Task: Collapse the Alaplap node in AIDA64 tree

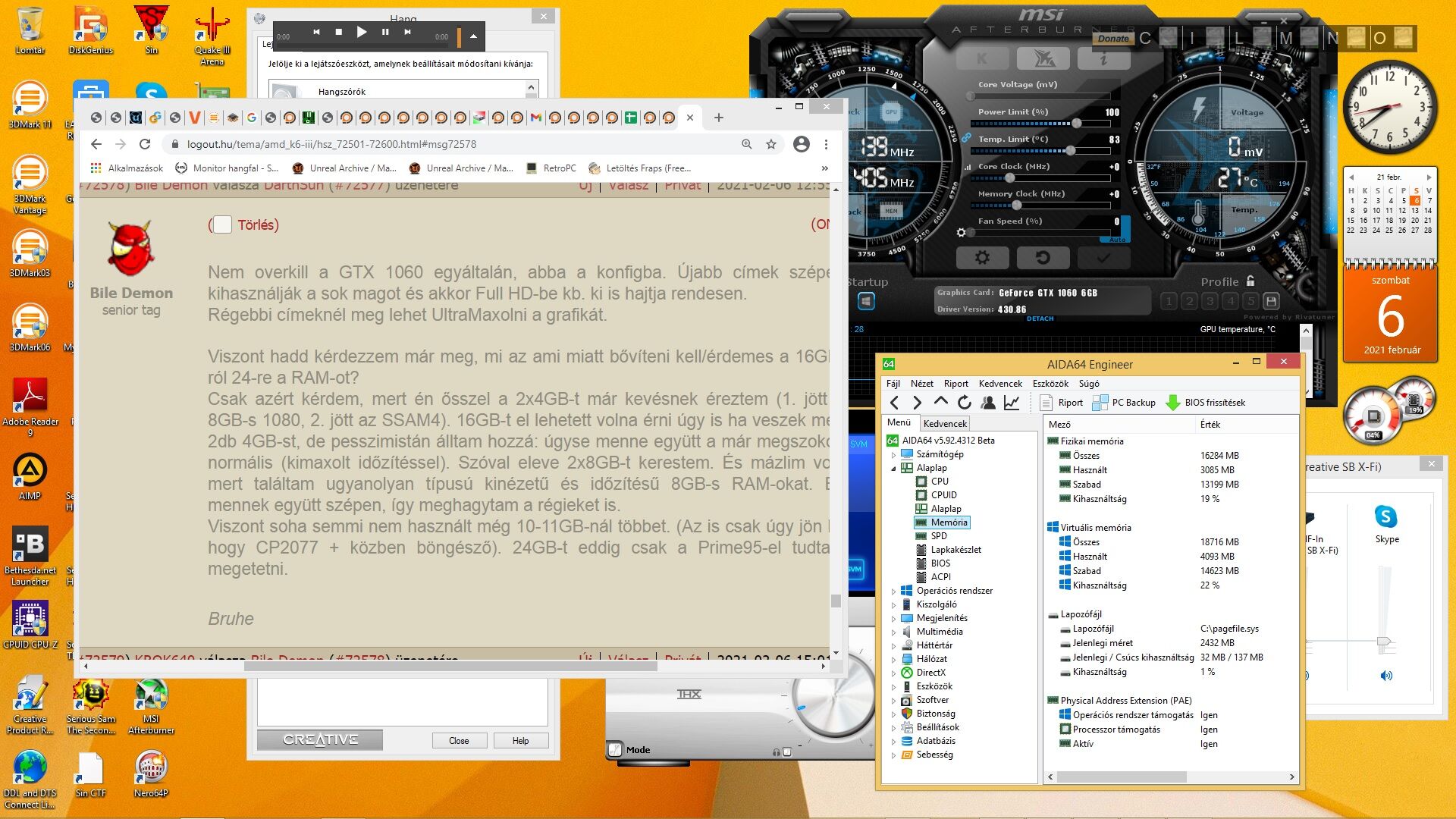Action: point(893,469)
